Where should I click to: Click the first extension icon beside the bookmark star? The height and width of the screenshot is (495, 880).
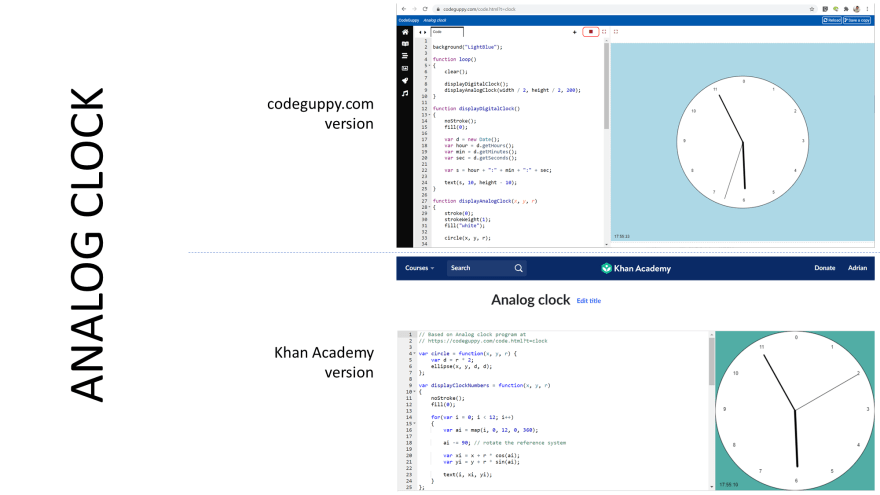click(x=825, y=9)
